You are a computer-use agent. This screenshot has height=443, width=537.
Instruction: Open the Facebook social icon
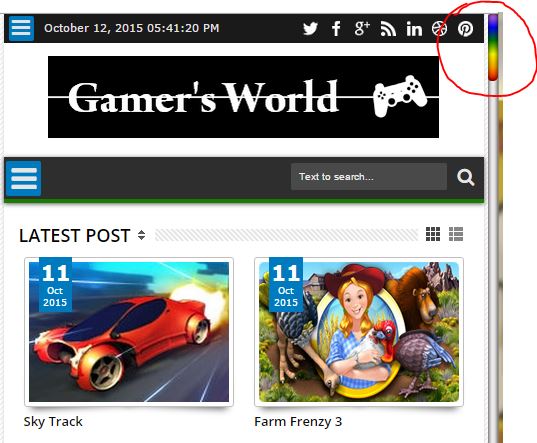tap(336, 28)
